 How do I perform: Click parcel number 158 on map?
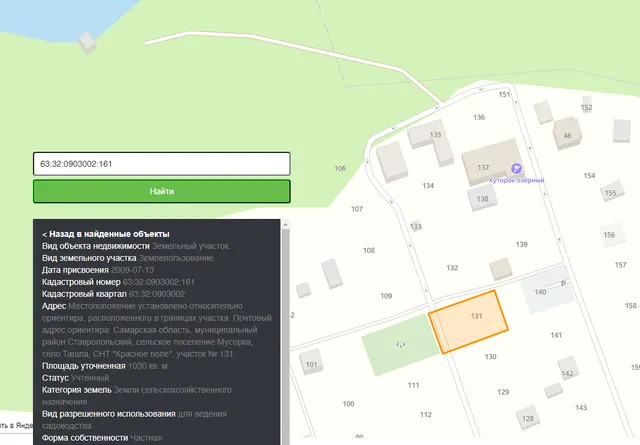pos(631,305)
